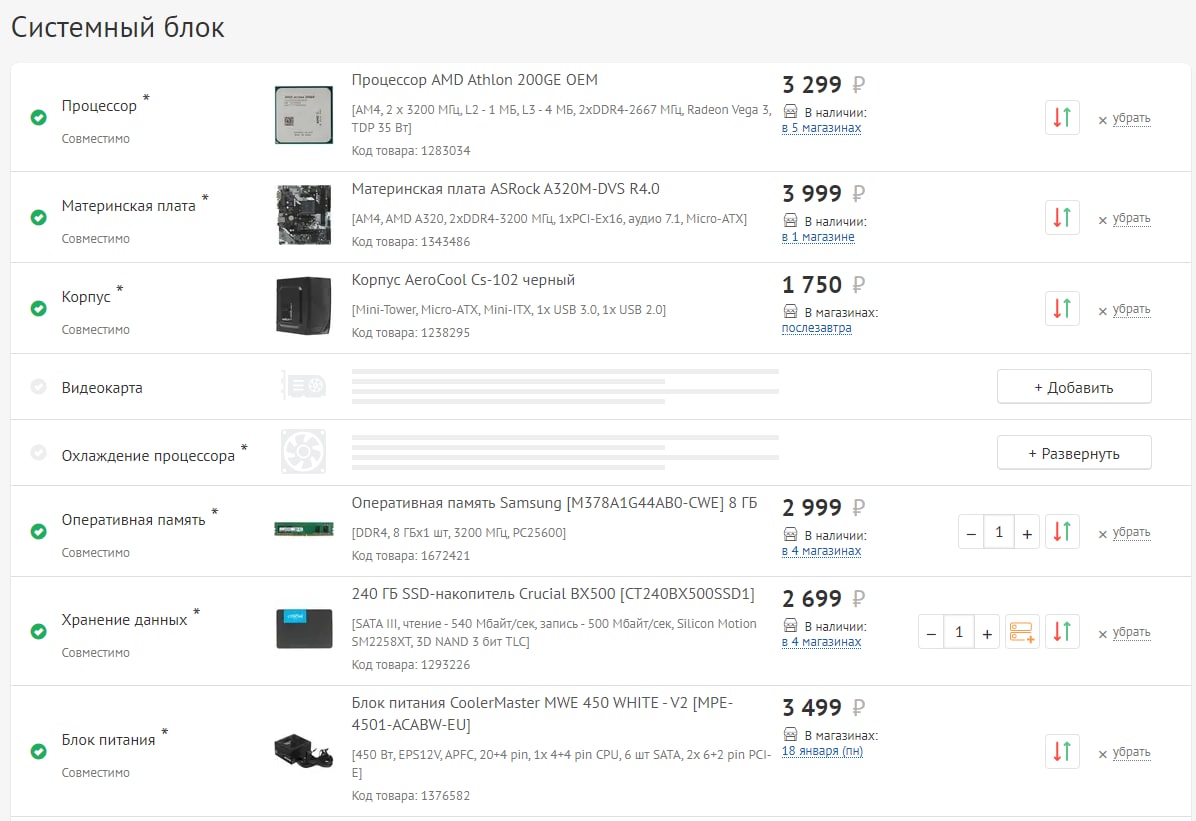This screenshot has width=1196, height=821.
Task: Remove the AeroCool case with убрать
Action: [x=1131, y=309]
